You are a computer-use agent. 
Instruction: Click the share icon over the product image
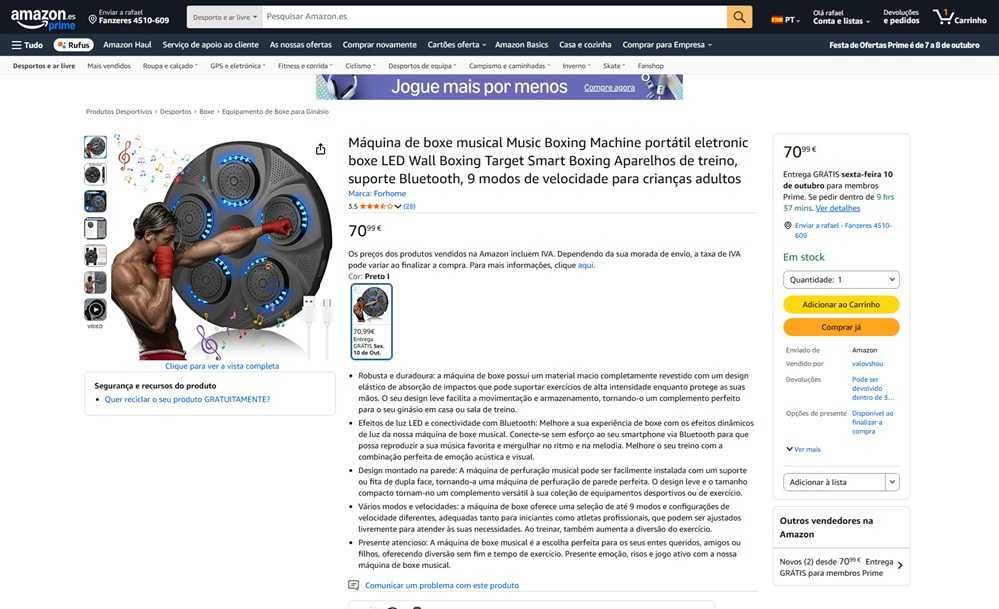coord(320,149)
